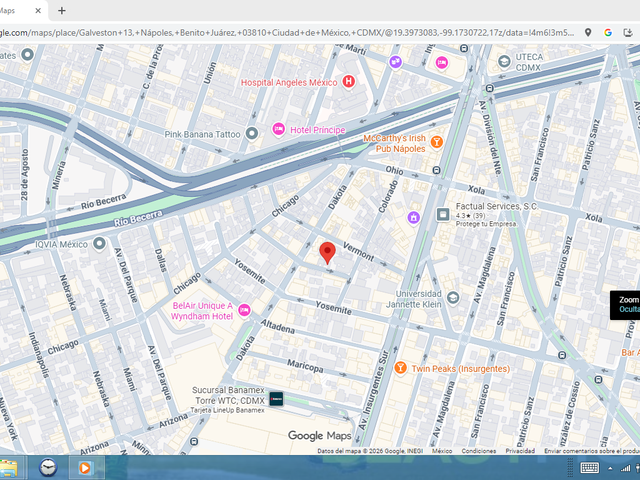Click the "Factual Services, S.C." label

point(497,207)
